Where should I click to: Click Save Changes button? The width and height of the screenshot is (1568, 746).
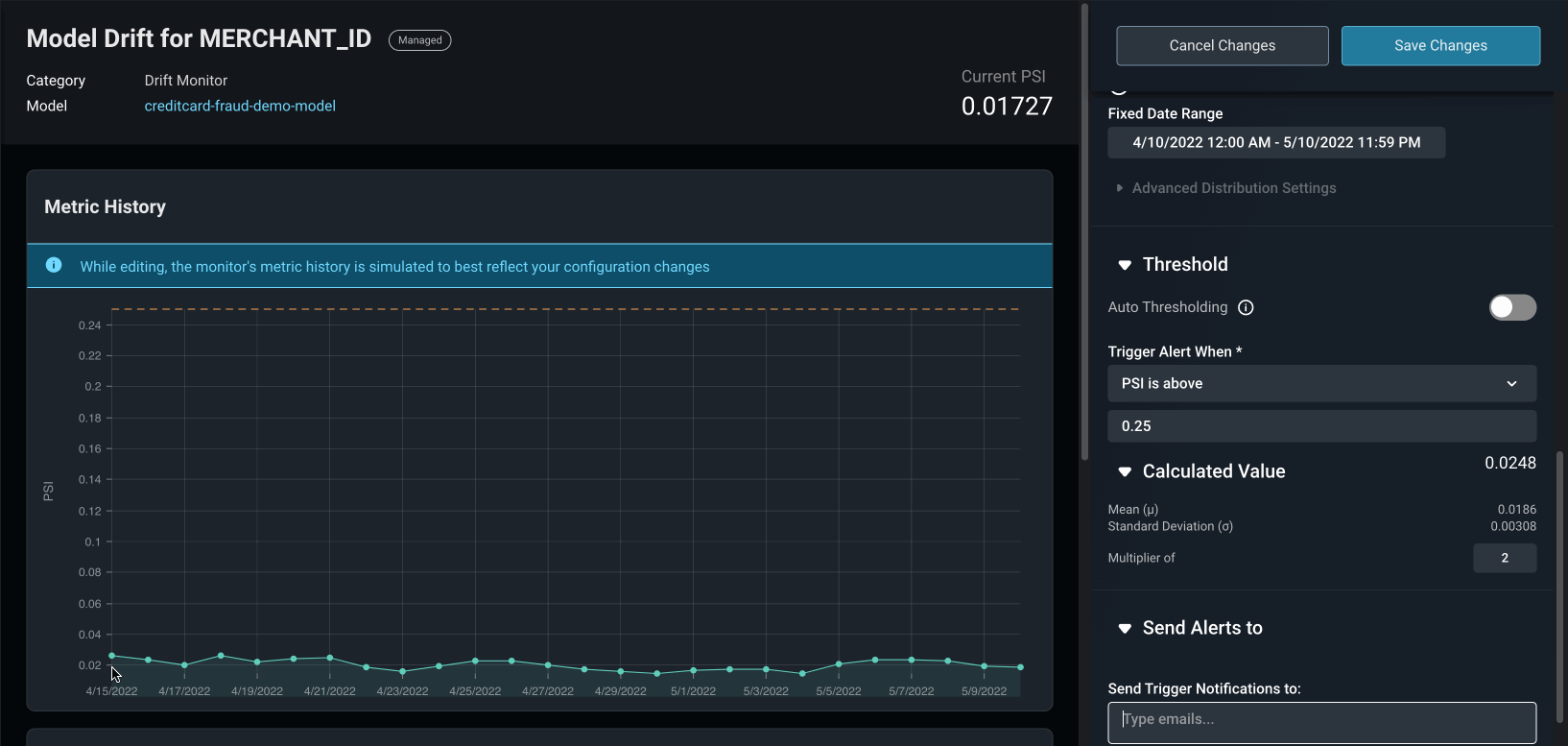click(x=1440, y=46)
